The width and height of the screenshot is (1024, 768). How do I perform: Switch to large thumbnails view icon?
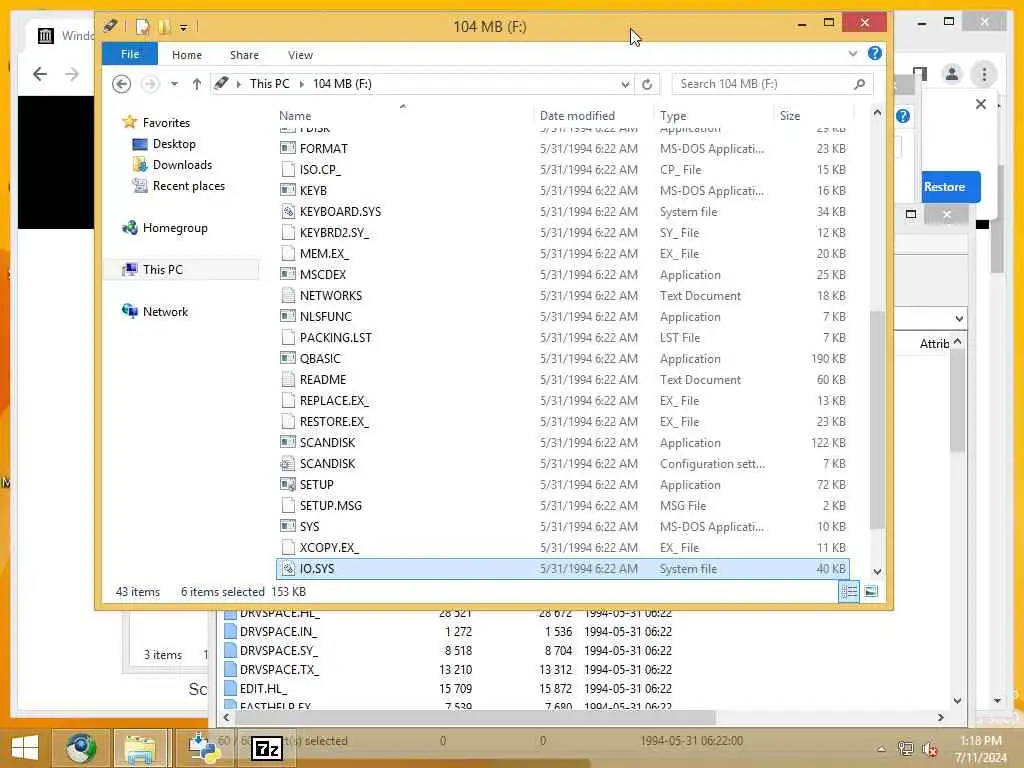point(871,592)
